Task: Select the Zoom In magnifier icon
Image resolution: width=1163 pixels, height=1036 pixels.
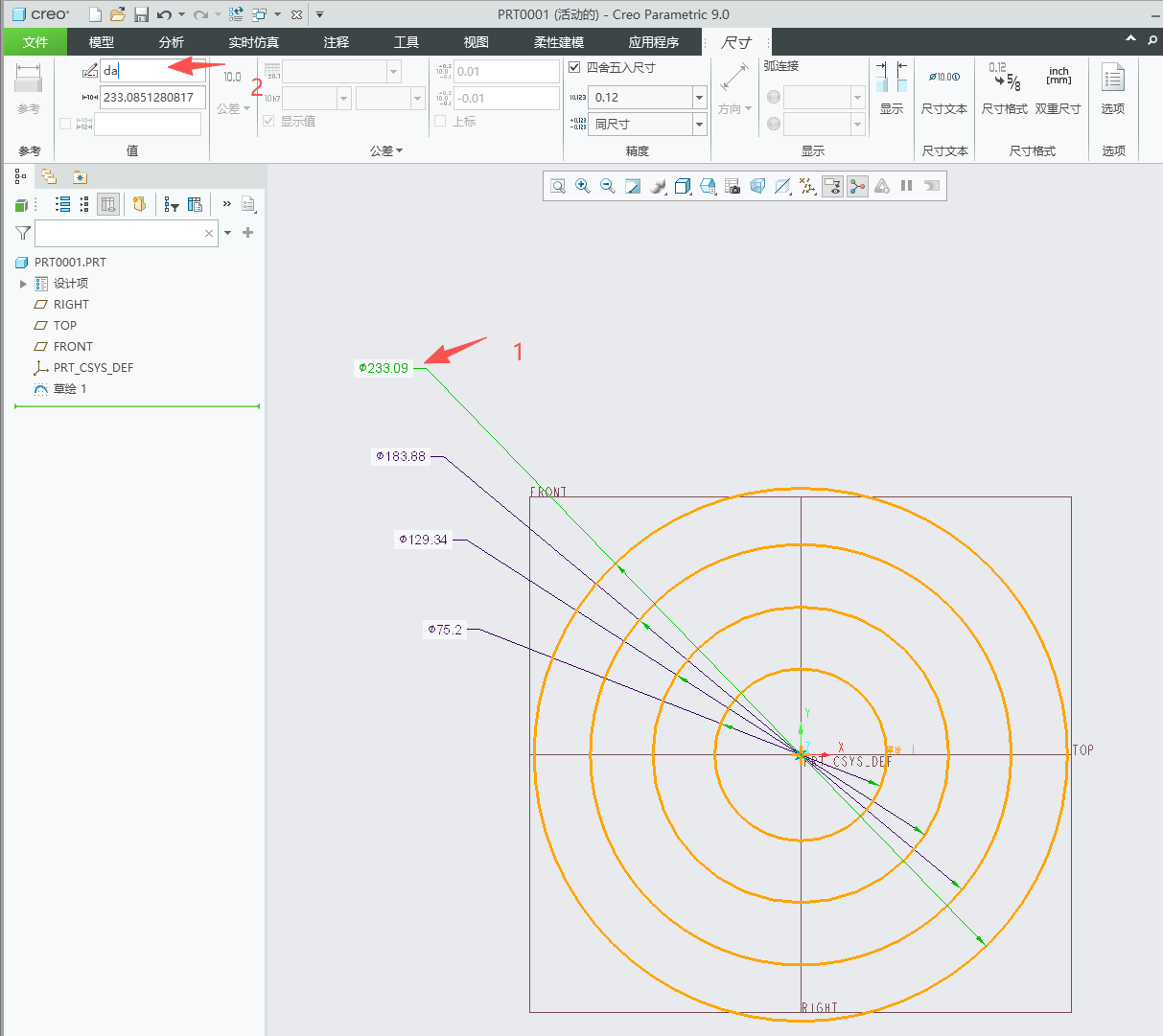Action: [582, 186]
